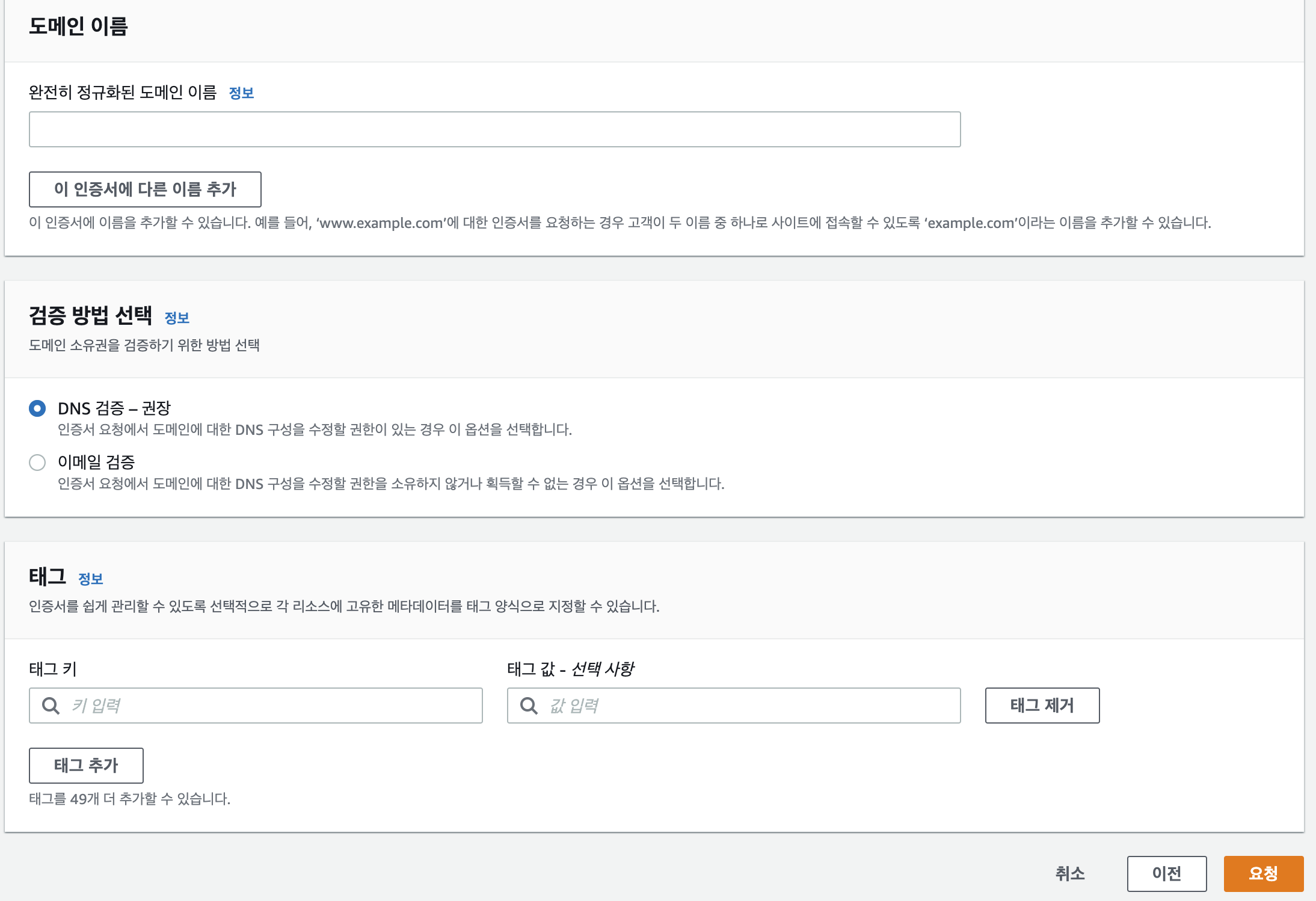Open 정보 link beside 검증 방법 선택
This screenshot has height=901, width=1316.
coord(177,318)
